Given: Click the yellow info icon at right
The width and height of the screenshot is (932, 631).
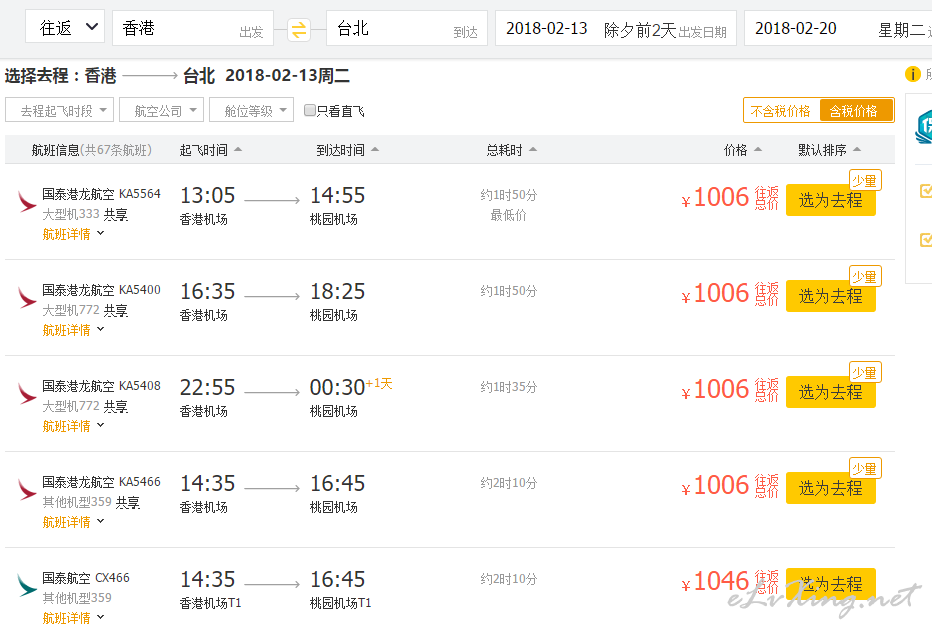Looking at the screenshot, I should (x=912, y=74).
